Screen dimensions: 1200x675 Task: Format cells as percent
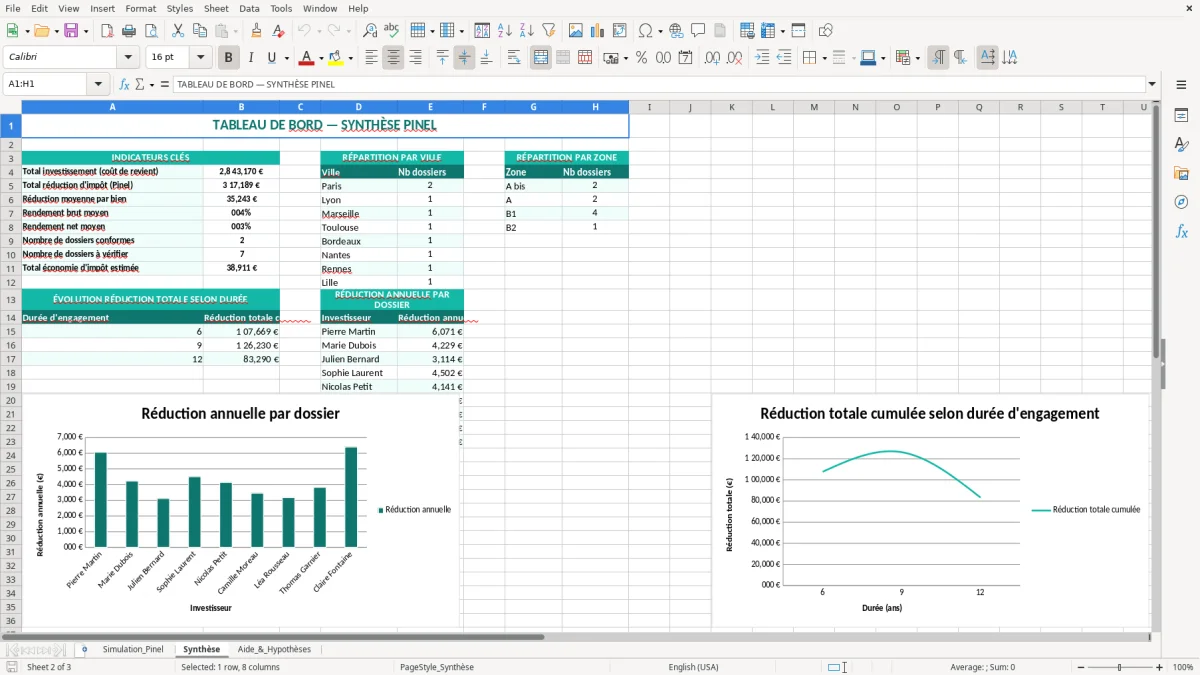pyautogui.click(x=641, y=58)
